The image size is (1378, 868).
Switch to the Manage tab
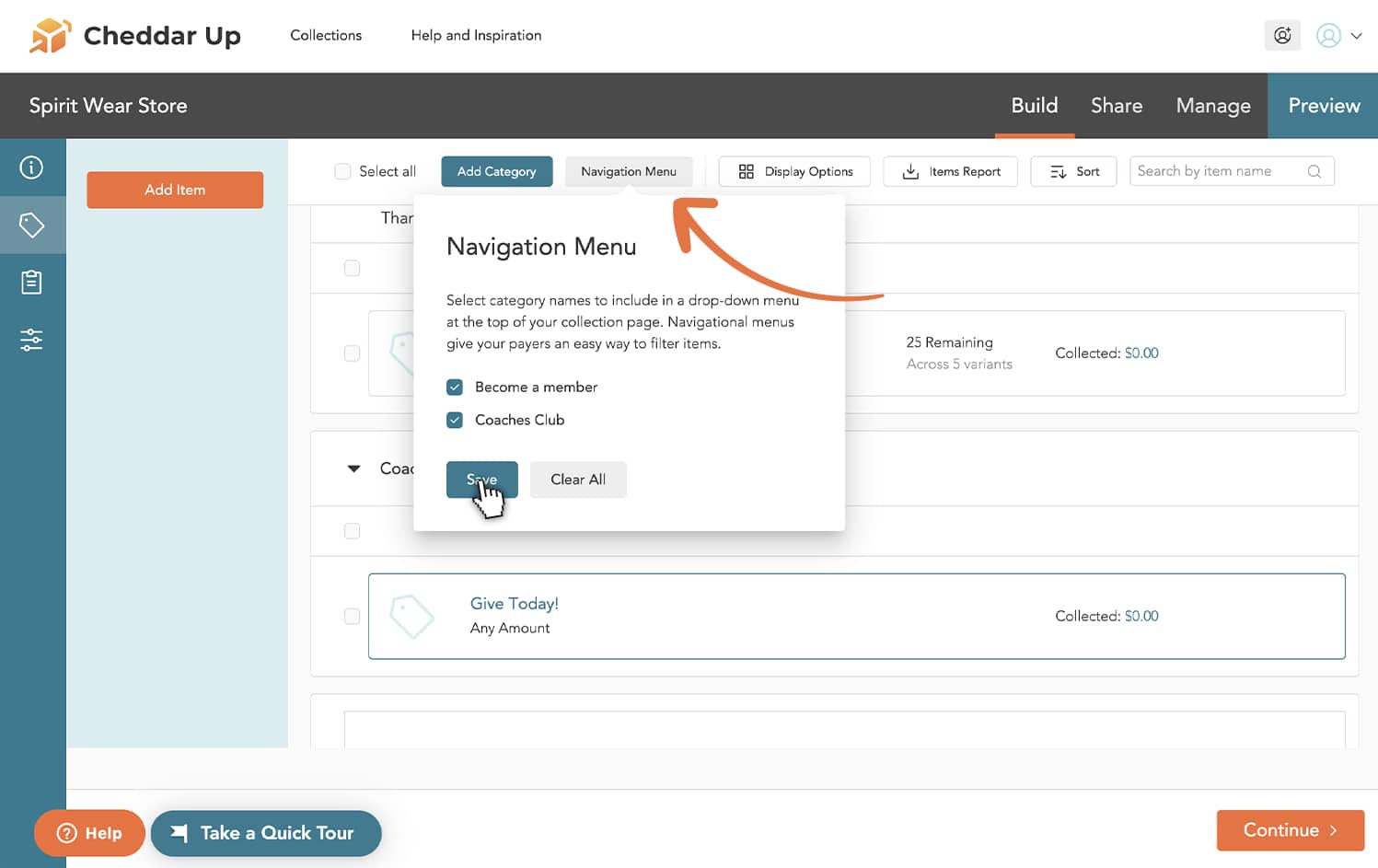pos(1212,106)
